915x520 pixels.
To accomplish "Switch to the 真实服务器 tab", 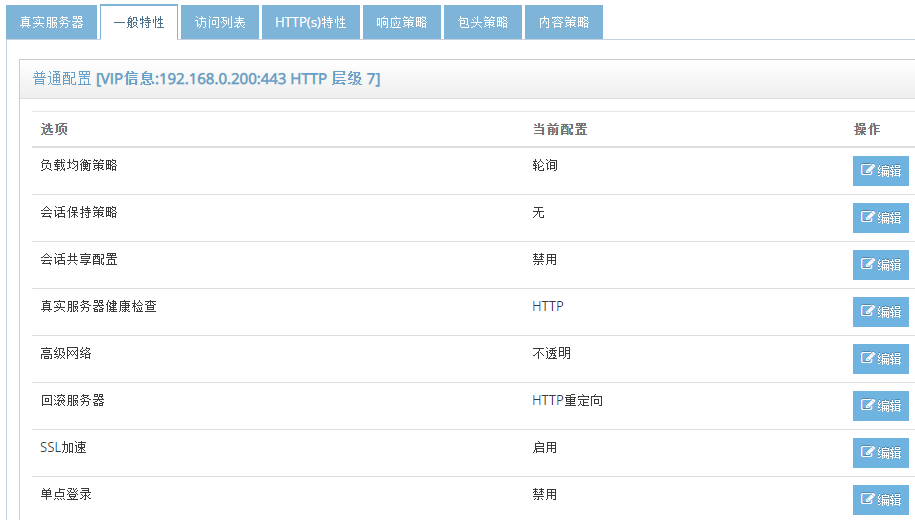I will (52, 22).
